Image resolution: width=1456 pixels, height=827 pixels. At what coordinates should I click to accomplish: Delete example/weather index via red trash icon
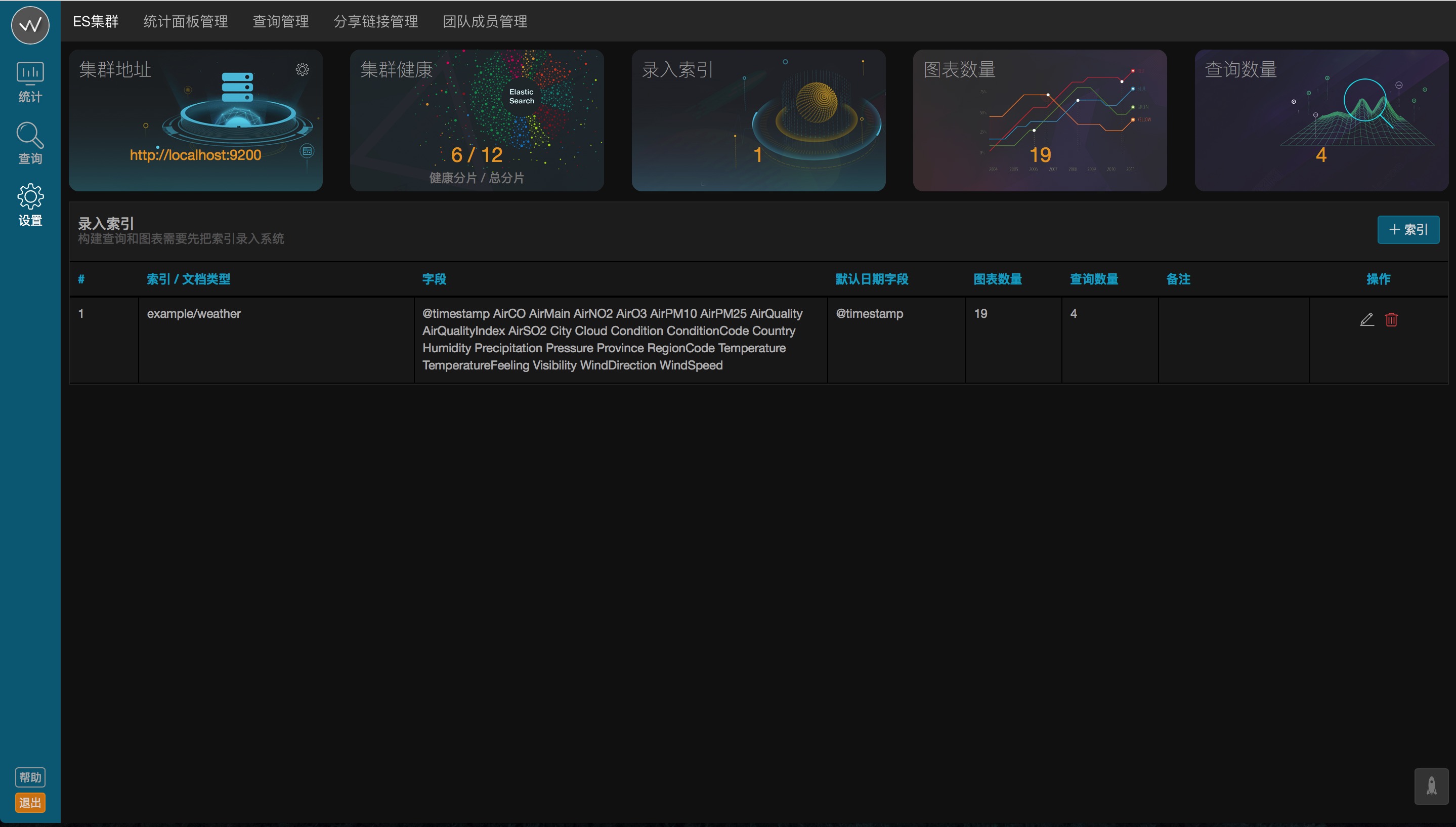click(x=1391, y=319)
